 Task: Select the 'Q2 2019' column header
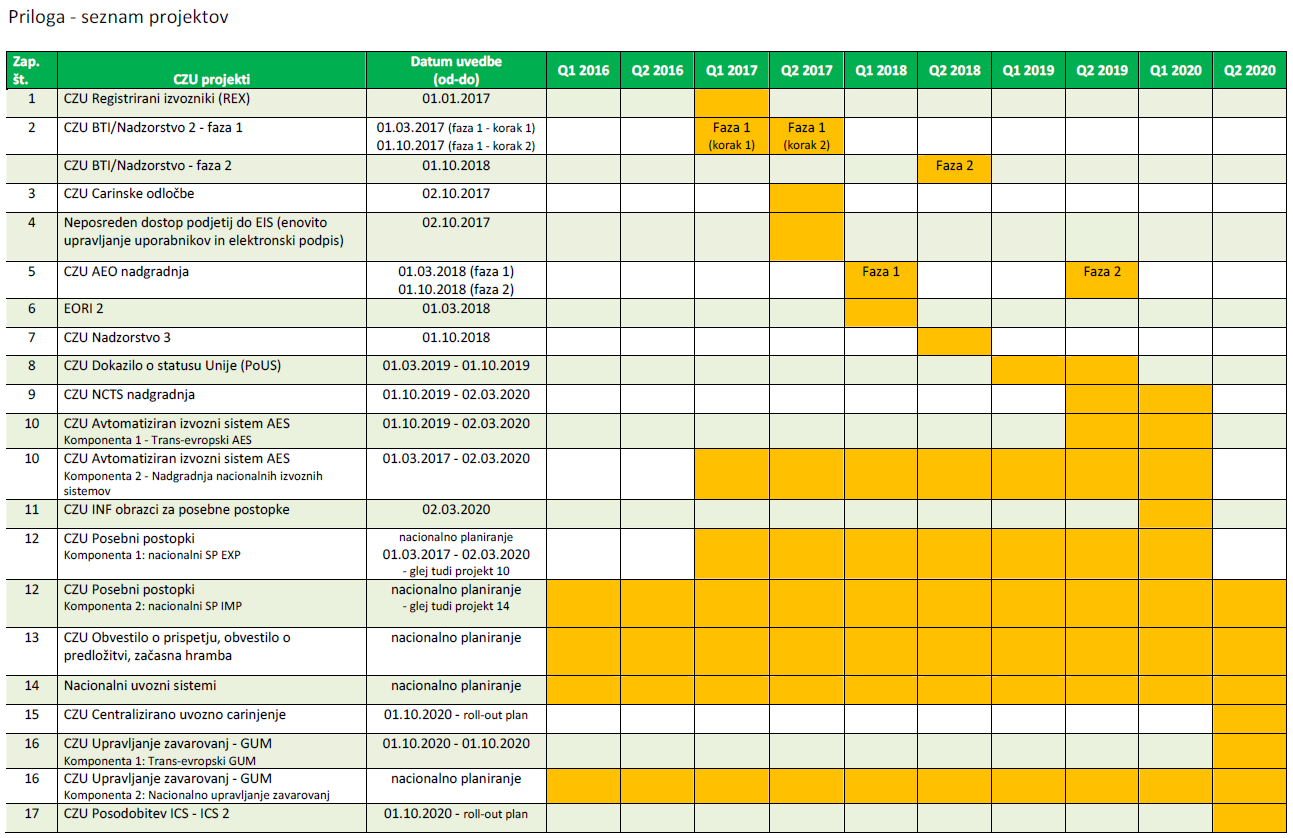1102,70
